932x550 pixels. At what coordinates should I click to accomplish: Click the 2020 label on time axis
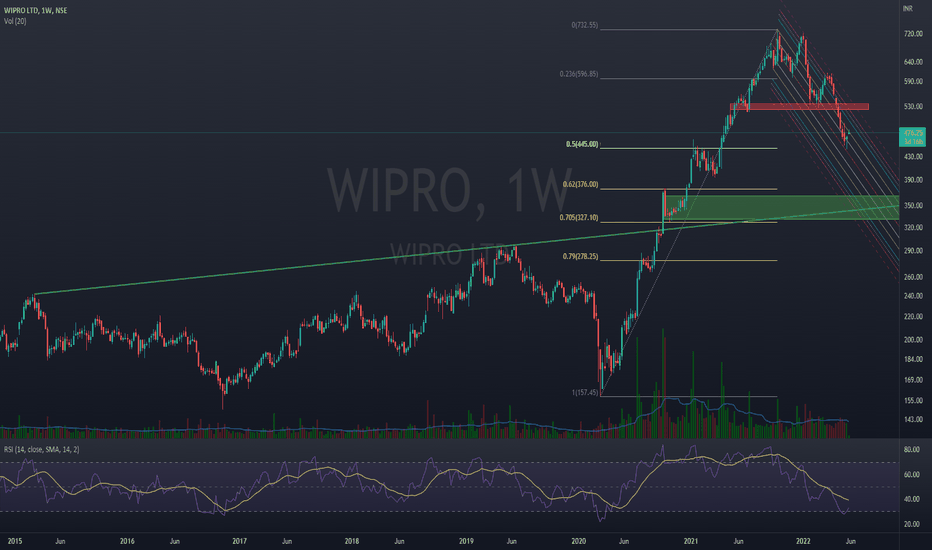point(578,541)
